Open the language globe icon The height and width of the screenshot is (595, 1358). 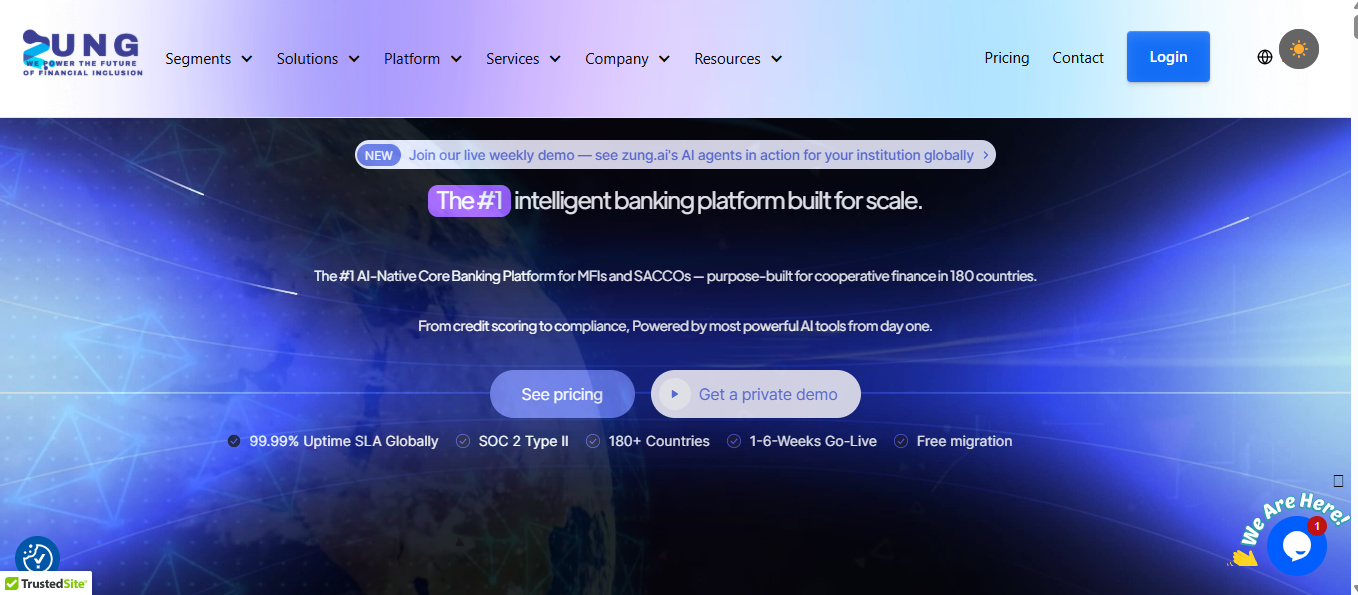1265,57
